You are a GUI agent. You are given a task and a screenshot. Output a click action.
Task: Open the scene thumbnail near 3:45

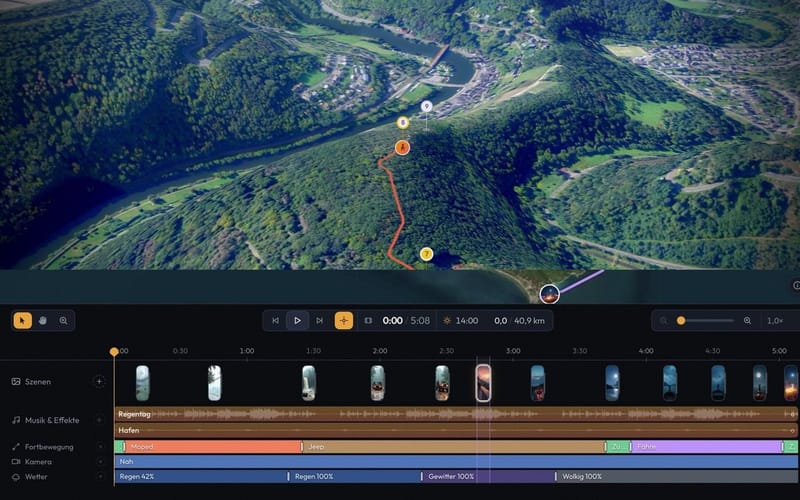point(612,383)
